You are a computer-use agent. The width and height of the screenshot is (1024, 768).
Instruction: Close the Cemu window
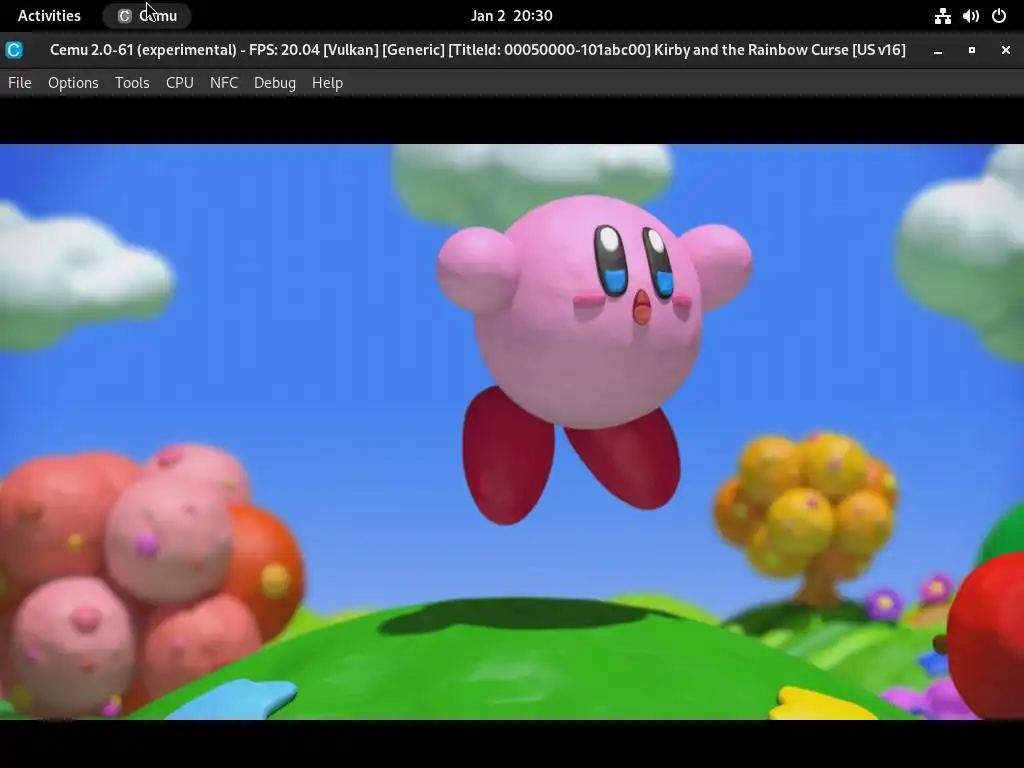point(1006,50)
